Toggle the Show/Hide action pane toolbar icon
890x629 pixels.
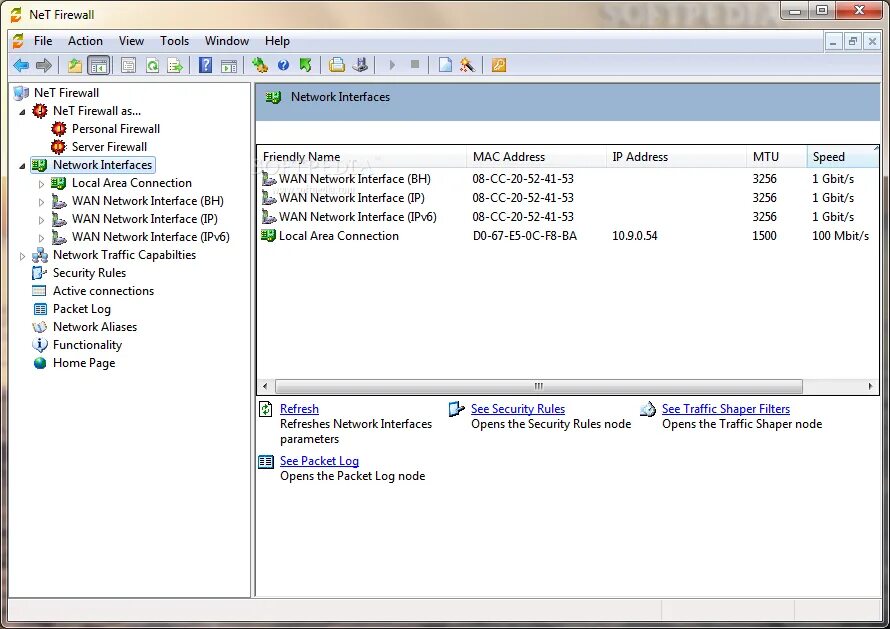tap(229, 65)
